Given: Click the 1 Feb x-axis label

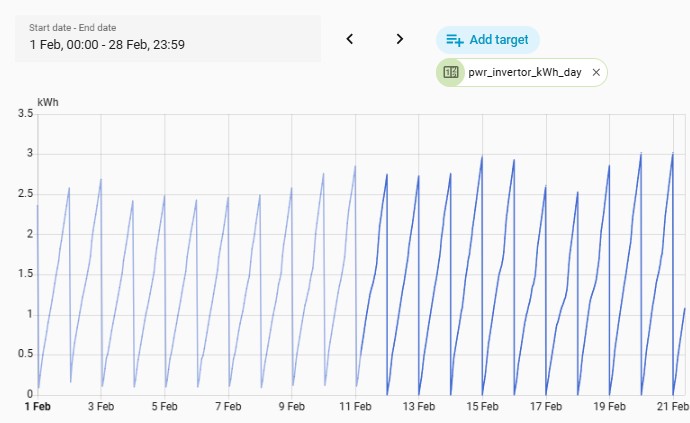Looking at the screenshot, I should coord(38,407).
